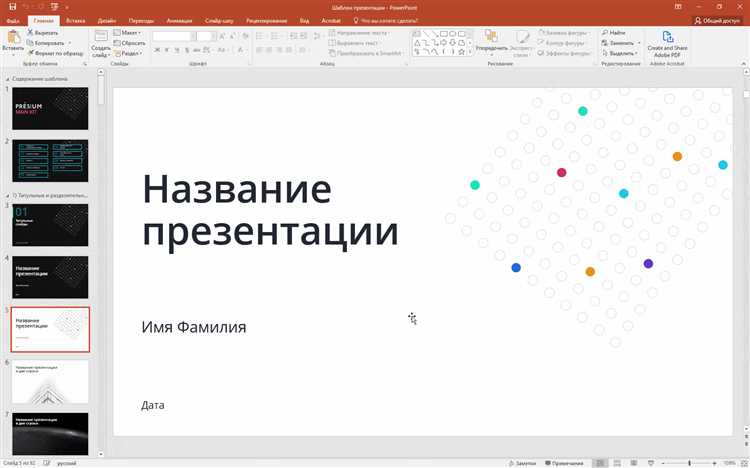Toggle text shadow S formatting

coord(187,50)
